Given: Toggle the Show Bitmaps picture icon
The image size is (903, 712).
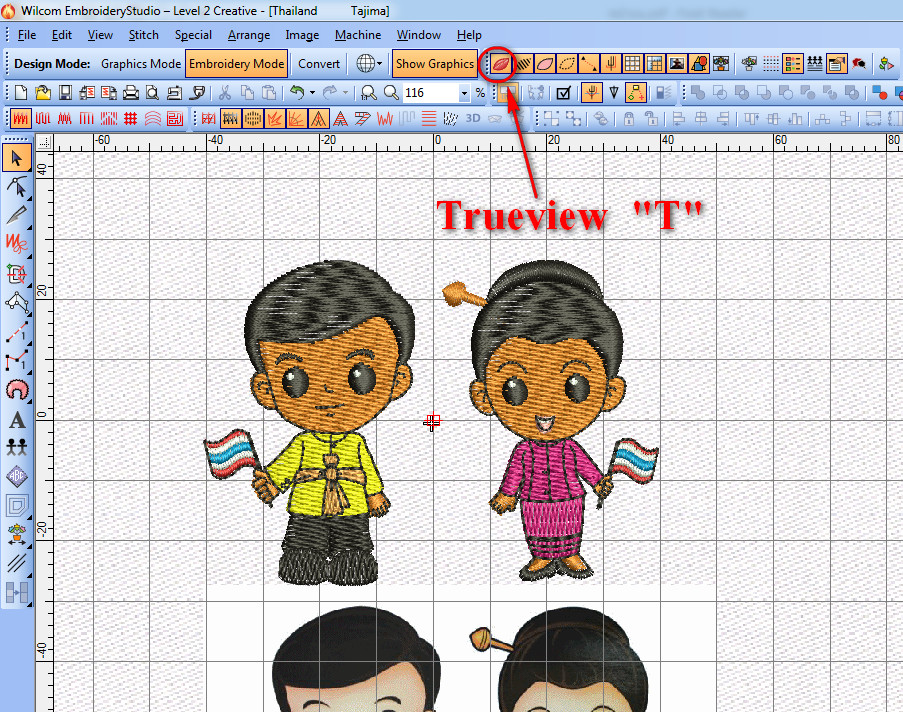Looking at the screenshot, I should coord(677,64).
